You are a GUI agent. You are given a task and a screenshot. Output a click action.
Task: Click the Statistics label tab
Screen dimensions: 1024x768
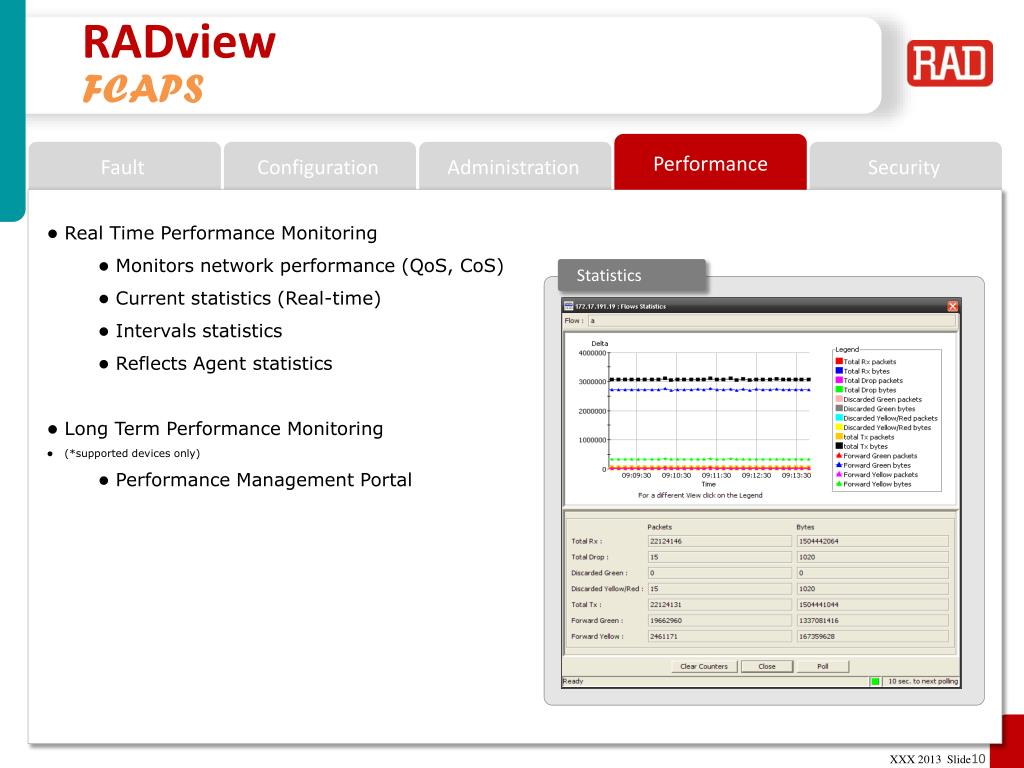click(x=632, y=275)
